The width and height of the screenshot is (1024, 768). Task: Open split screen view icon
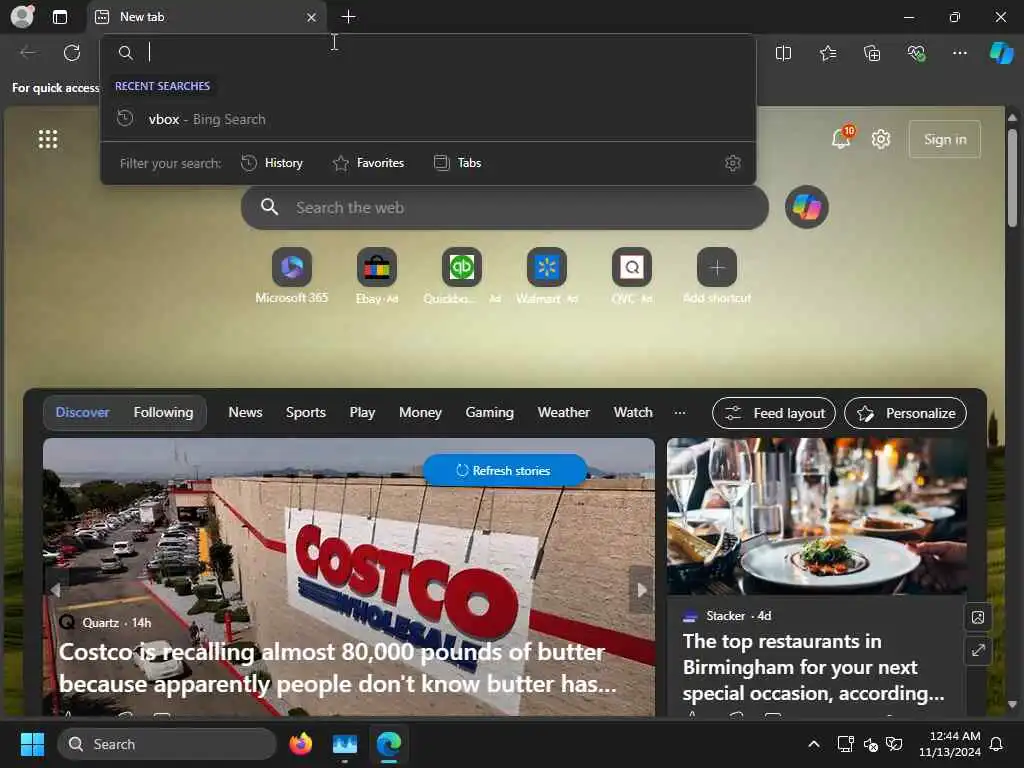(783, 53)
